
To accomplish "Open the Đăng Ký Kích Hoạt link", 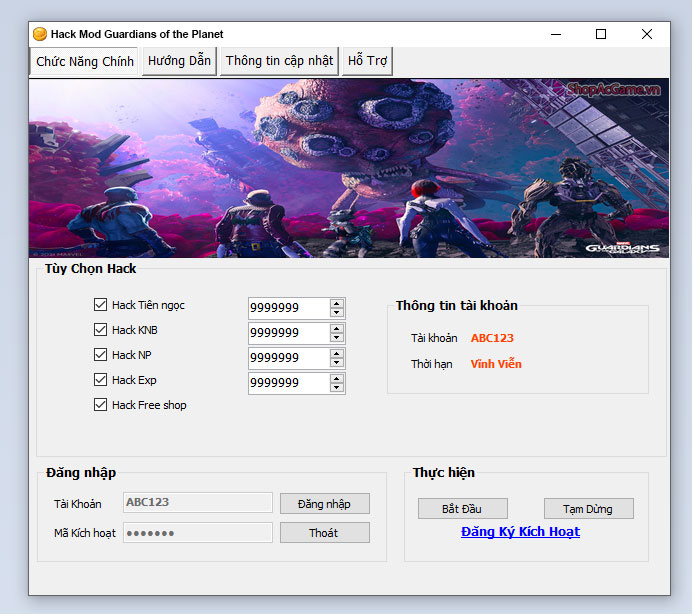I will 520,532.
